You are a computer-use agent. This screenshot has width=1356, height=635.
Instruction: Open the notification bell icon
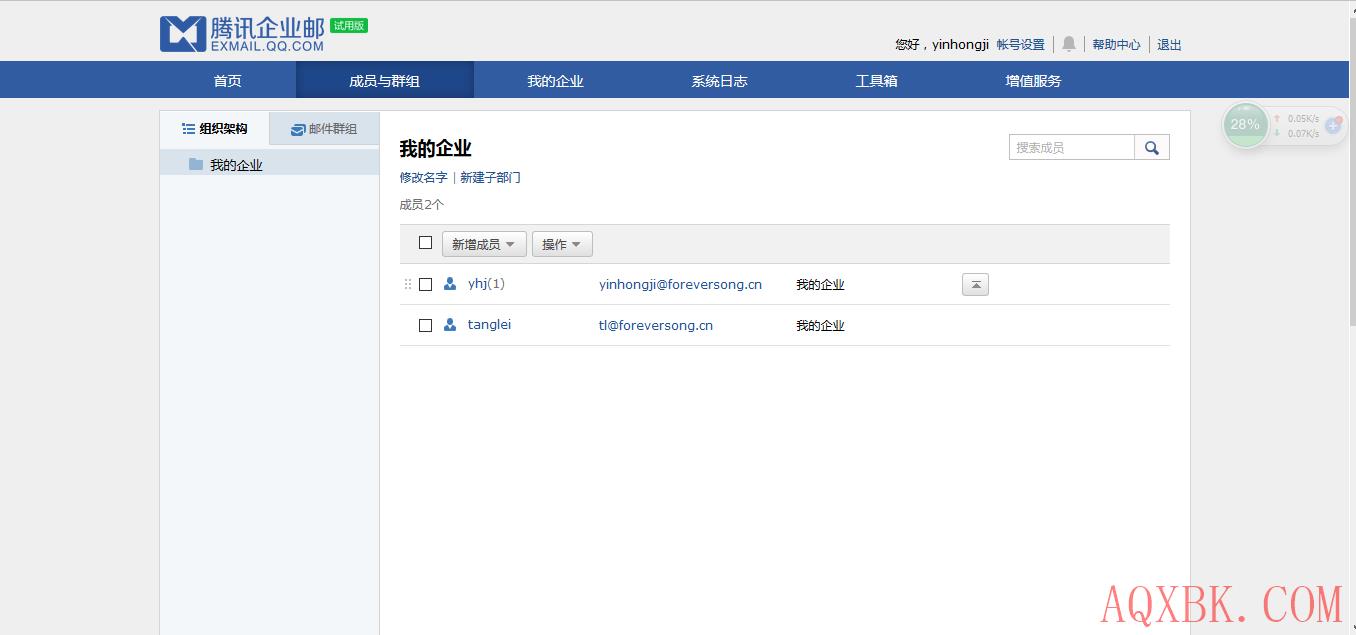(1068, 44)
